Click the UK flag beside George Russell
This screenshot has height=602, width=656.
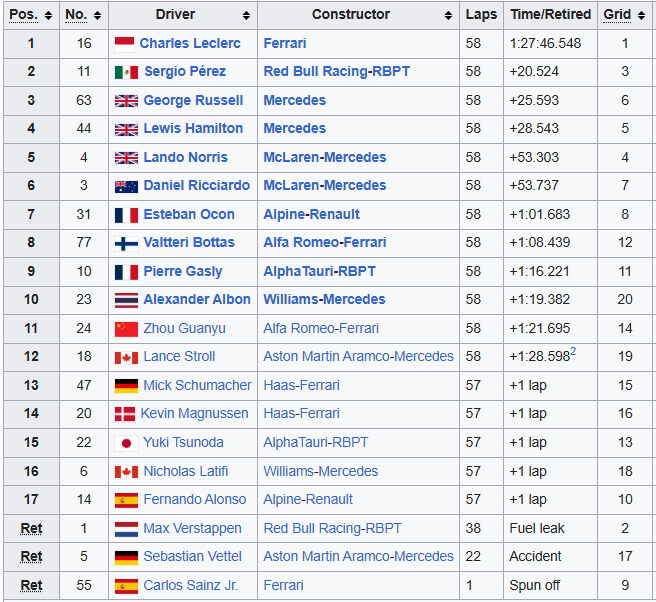pyautogui.click(x=126, y=101)
